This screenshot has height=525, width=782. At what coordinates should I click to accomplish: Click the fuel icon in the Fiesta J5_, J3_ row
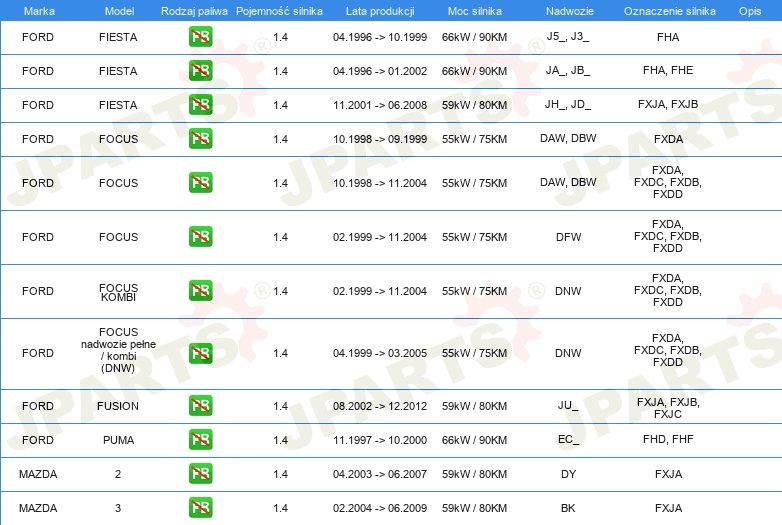coord(200,37)
